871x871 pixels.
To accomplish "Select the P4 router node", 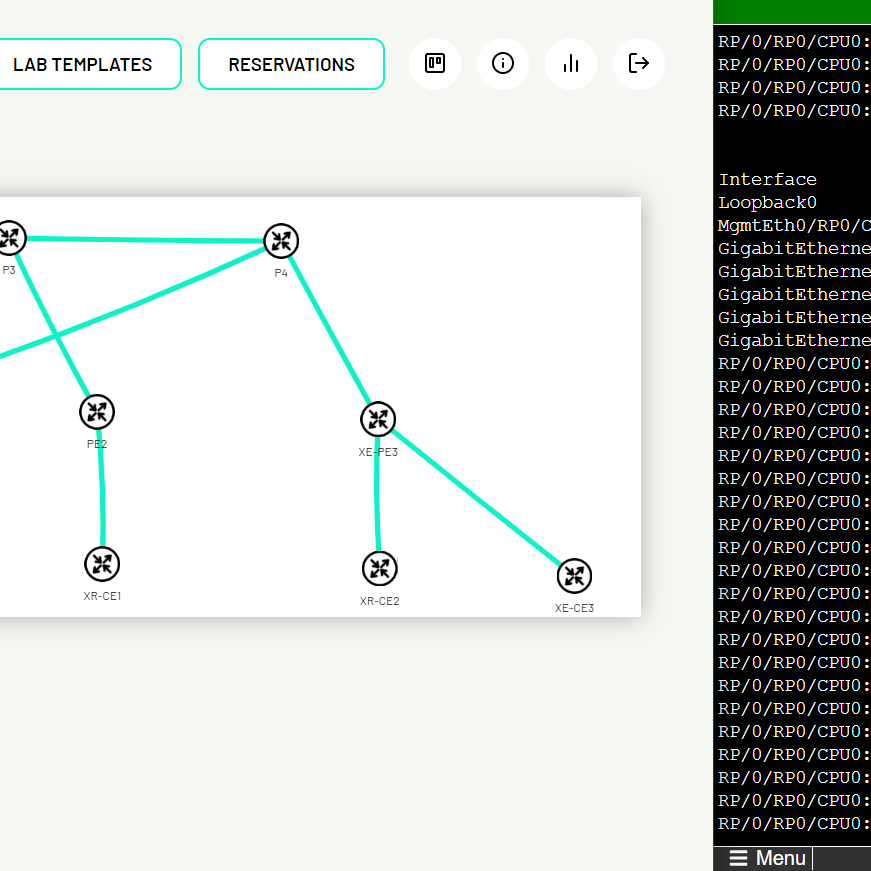I will pyautogui.click(x=281, y=241).
